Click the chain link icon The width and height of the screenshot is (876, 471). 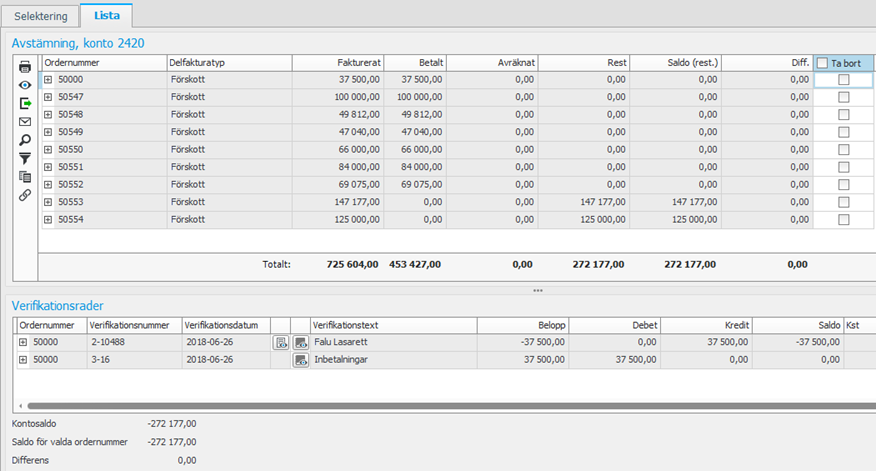[x=25, y=195]
